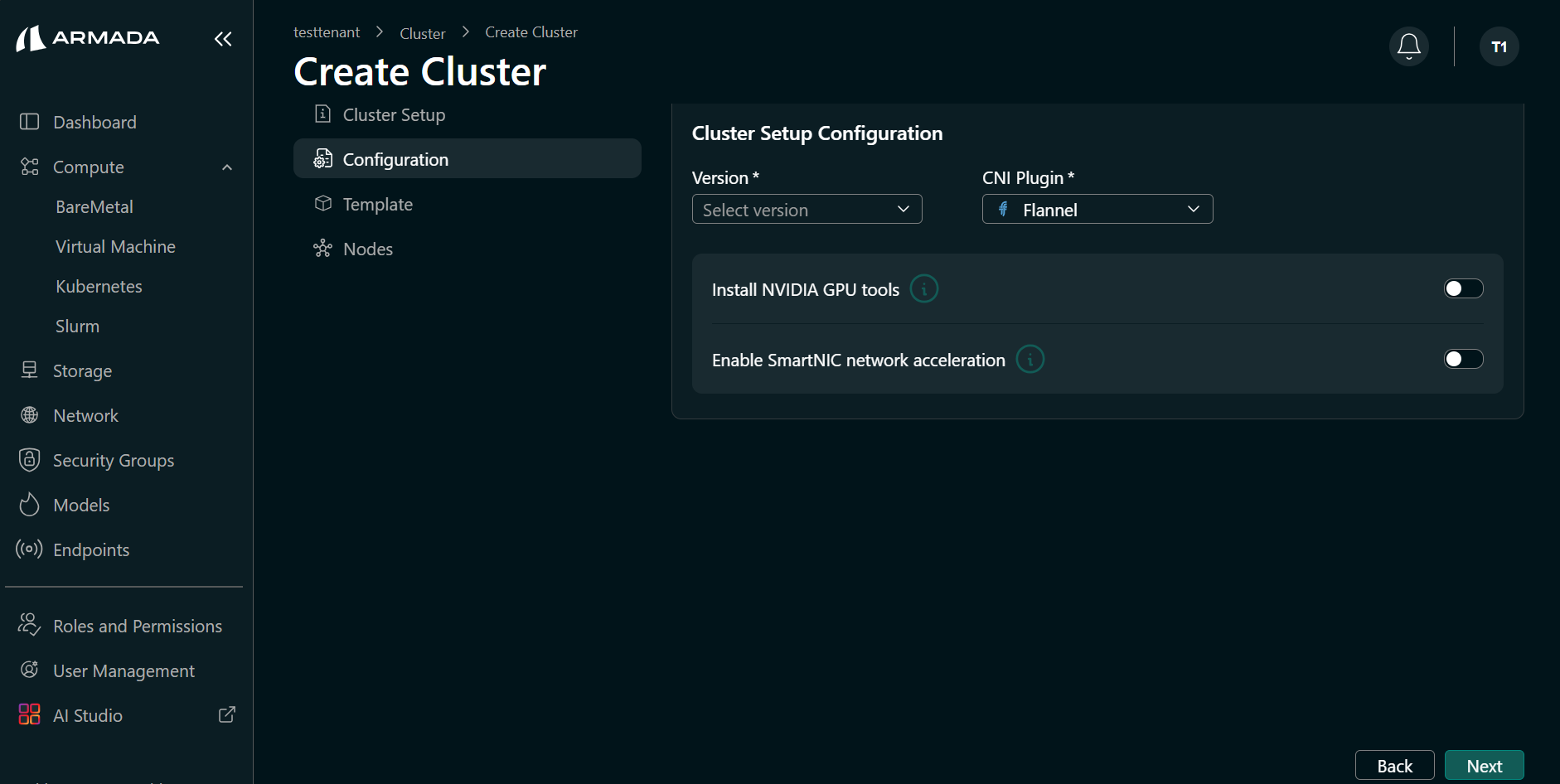Click the Security Groups shield icon

tap(29, 460)
